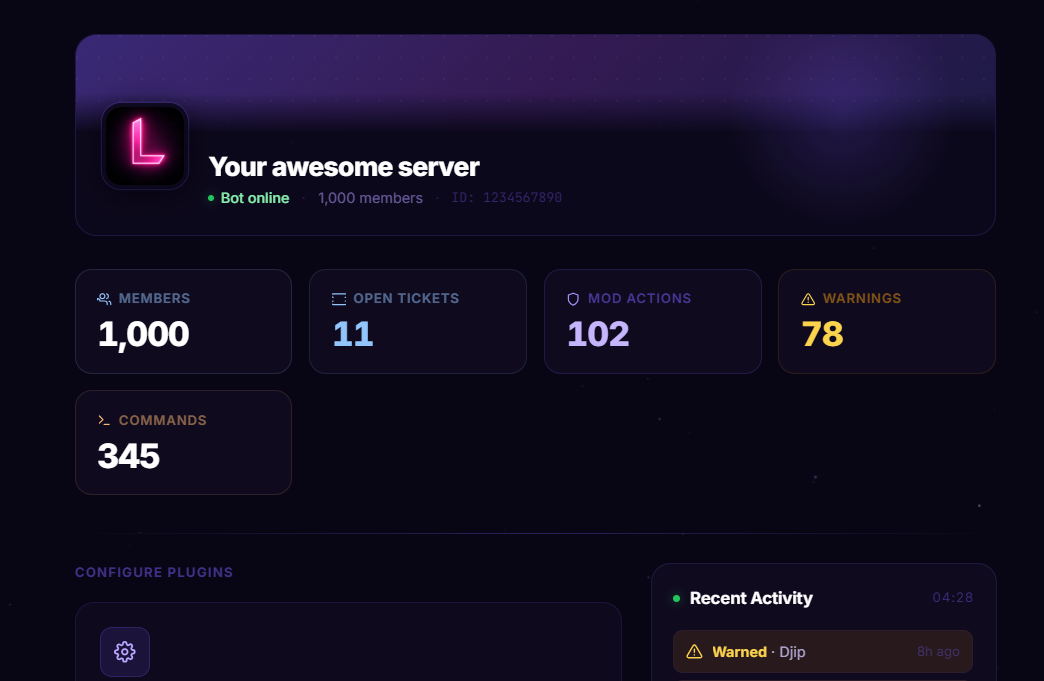Click the Mod Actions shield icon
1044x681 pixels.
tap(573, 299)
